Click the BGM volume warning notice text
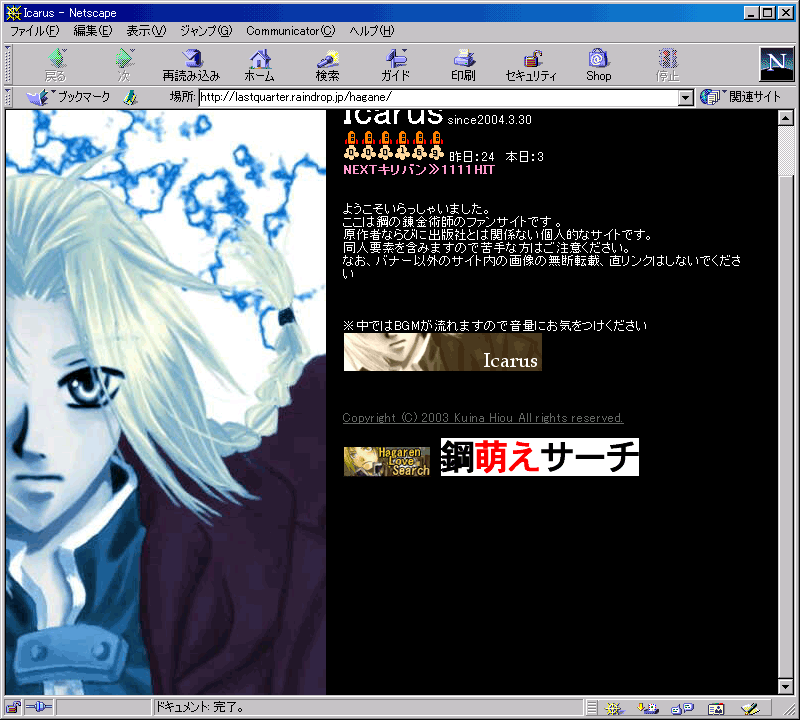Viewport: 800px width, 720px height. coord(495,326)
